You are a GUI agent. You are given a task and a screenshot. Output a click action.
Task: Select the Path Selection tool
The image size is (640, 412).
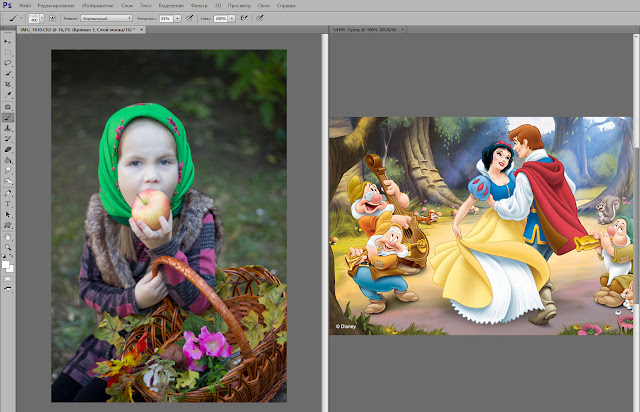(x=8, y=214)
